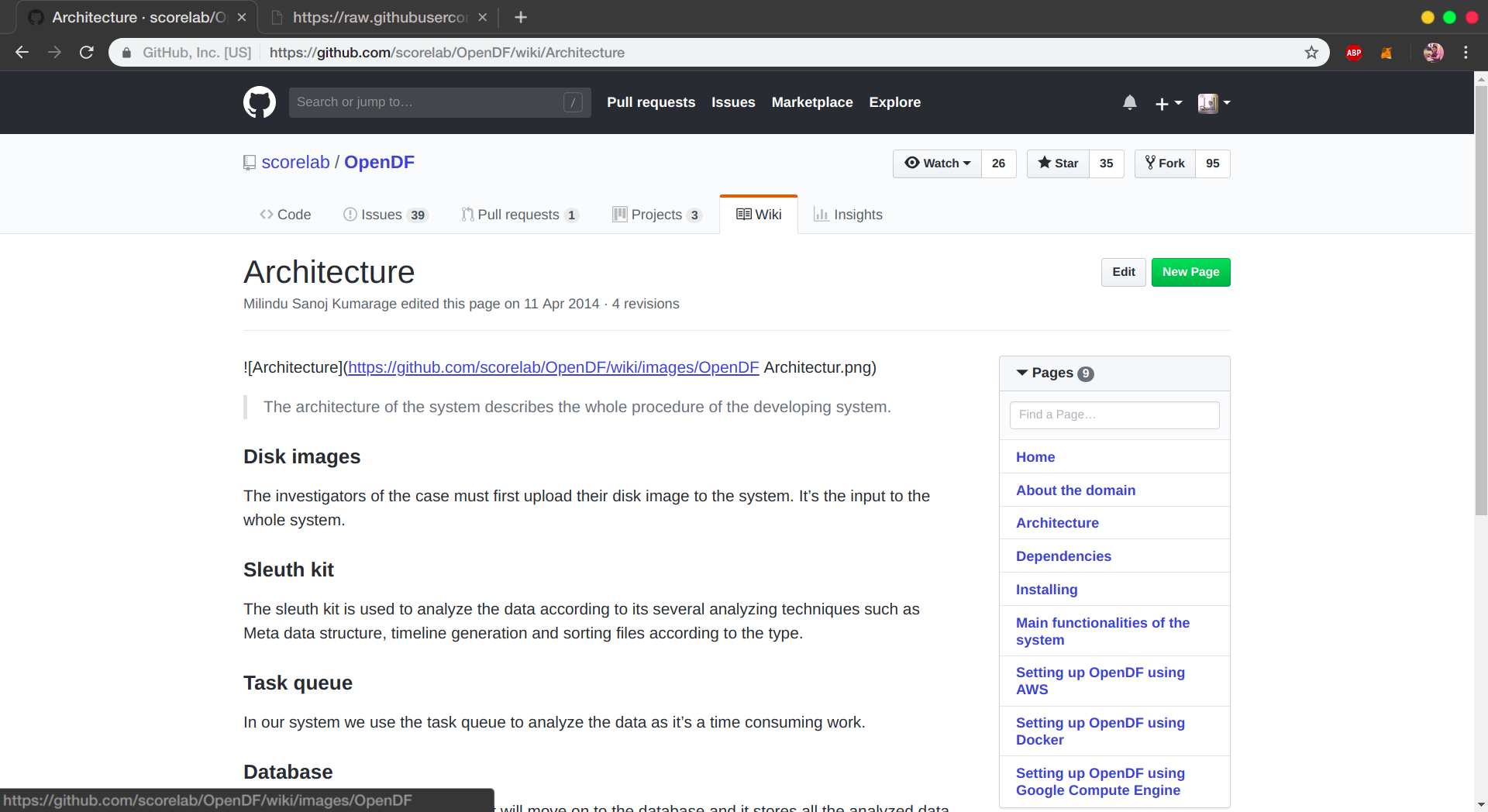The height and width of the screenshot is (812, 1488).
Task: Close the Architecture browser tab
Action: click(242, 17)
